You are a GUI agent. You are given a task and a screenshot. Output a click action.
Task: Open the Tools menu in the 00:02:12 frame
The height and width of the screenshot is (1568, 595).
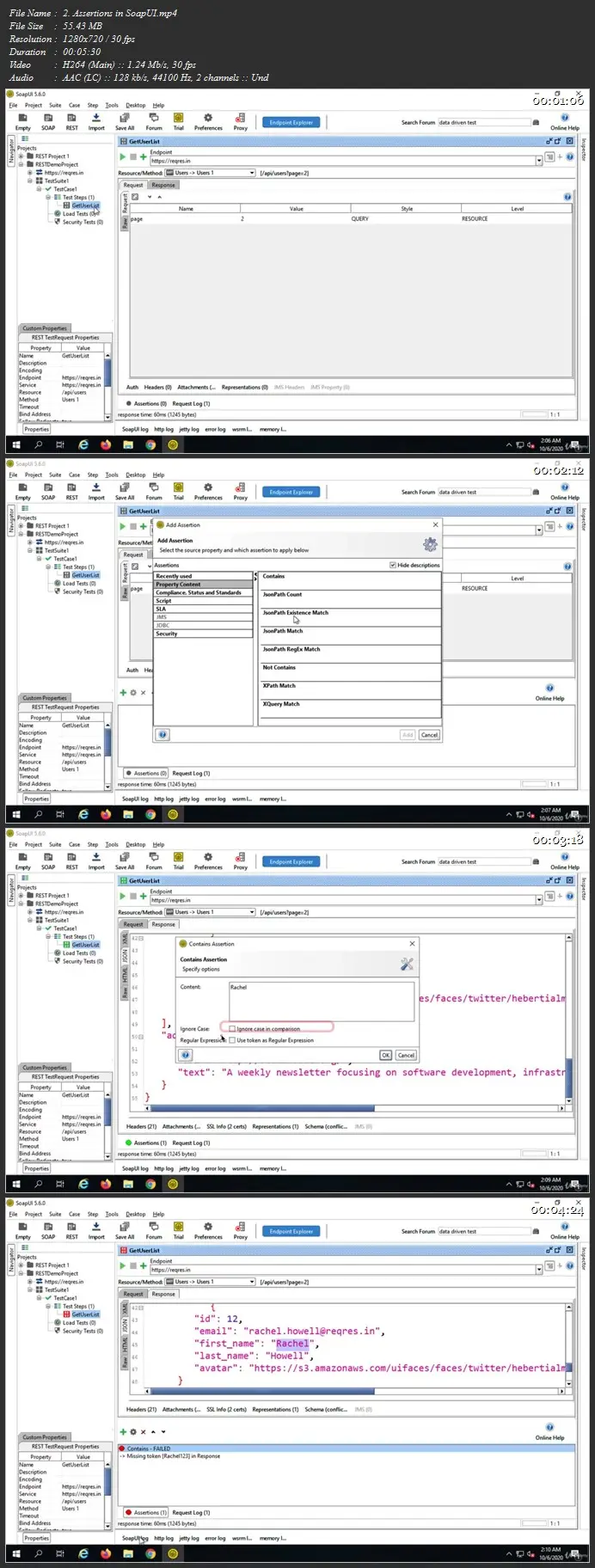point(112,475)
